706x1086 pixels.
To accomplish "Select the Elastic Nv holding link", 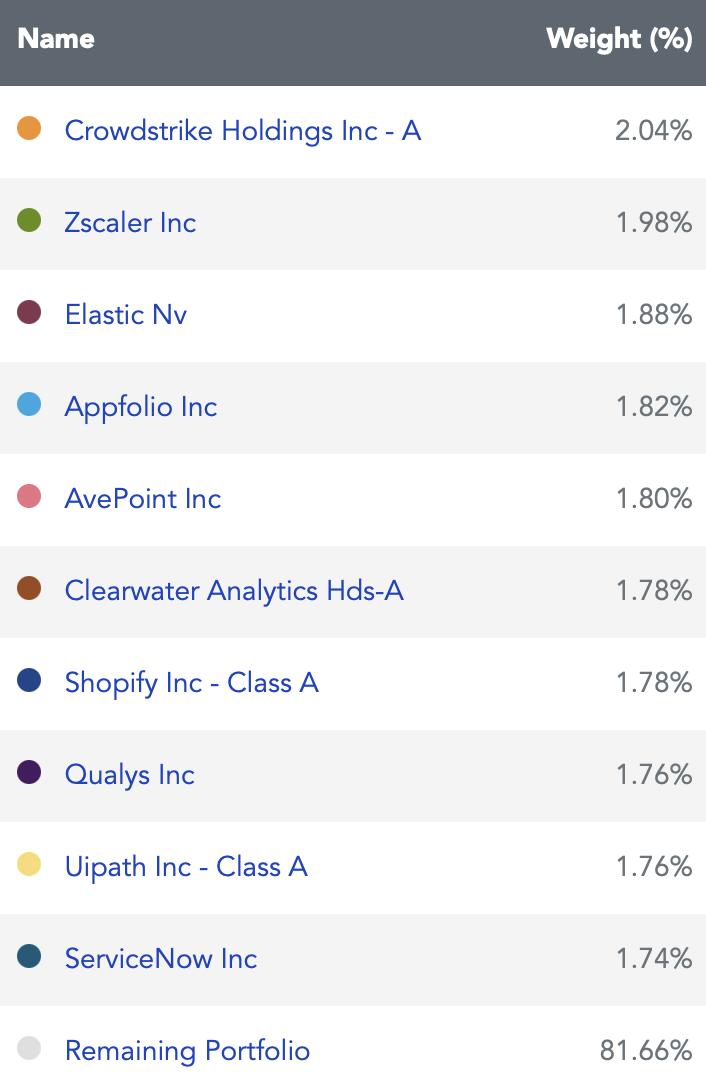I will tap(125, 314).
